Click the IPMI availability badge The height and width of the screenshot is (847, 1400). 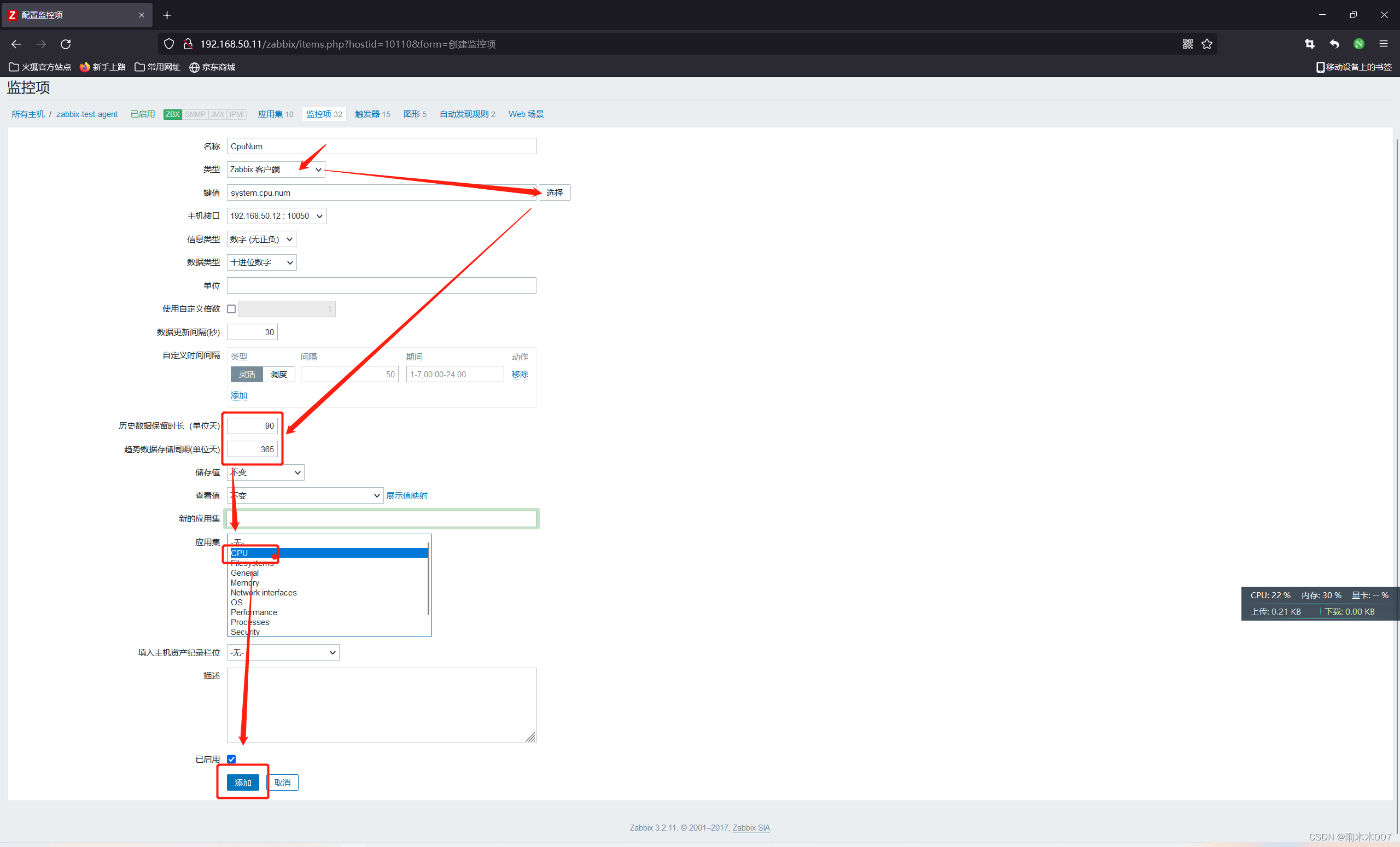[237, 114]
